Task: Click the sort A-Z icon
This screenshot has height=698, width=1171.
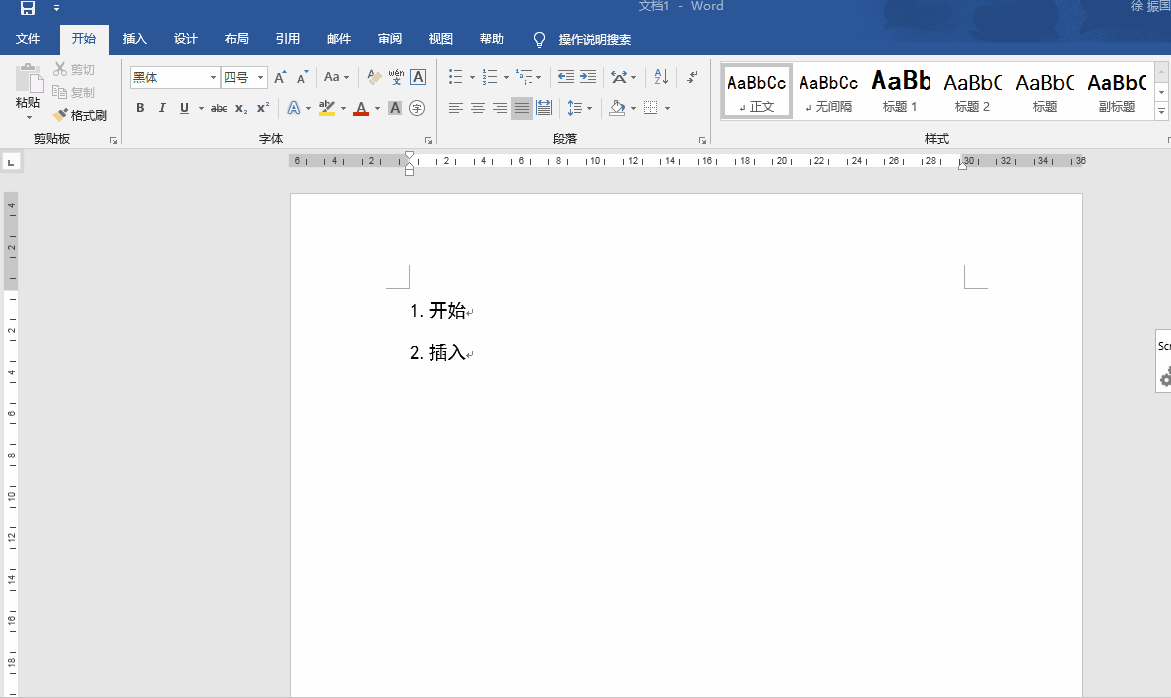Action: [661, 77]
